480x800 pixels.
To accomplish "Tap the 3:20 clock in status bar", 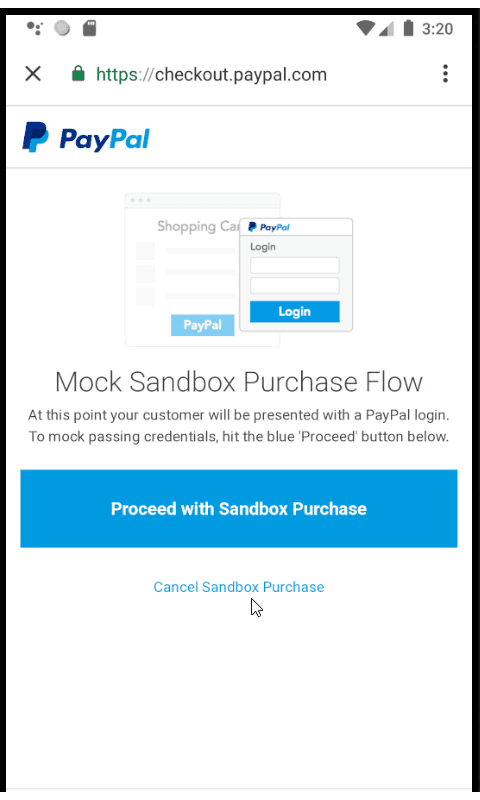I will pos(437,29).
